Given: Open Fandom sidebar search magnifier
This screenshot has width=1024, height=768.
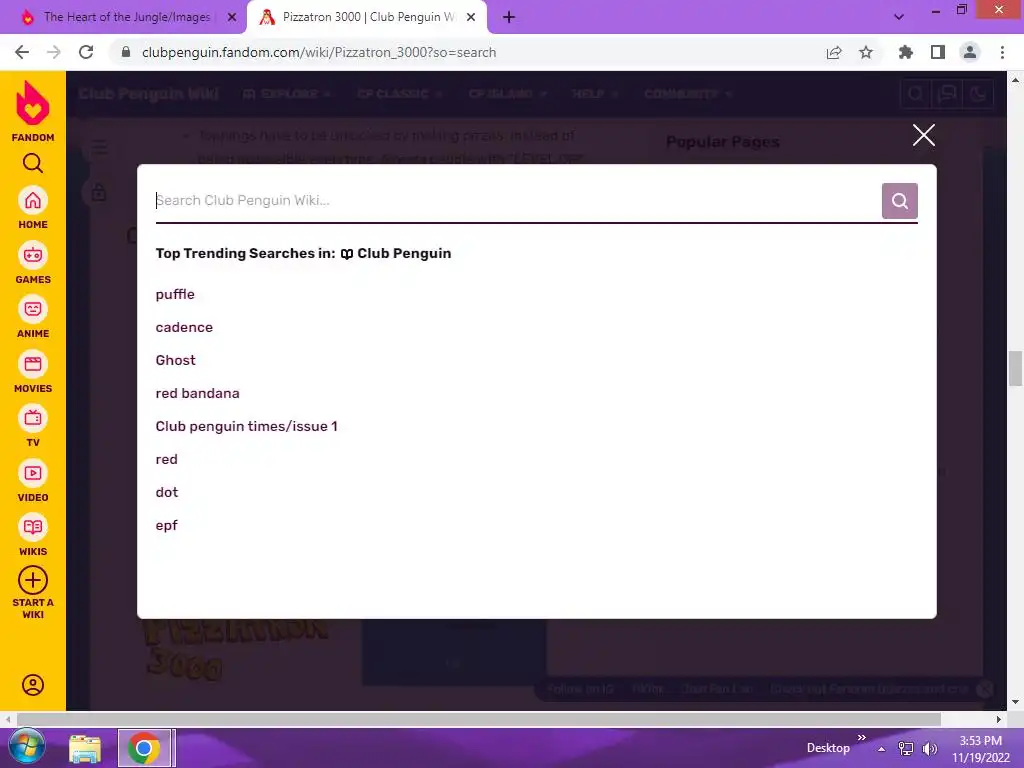Looking at the screenshot, I should 33,163.
